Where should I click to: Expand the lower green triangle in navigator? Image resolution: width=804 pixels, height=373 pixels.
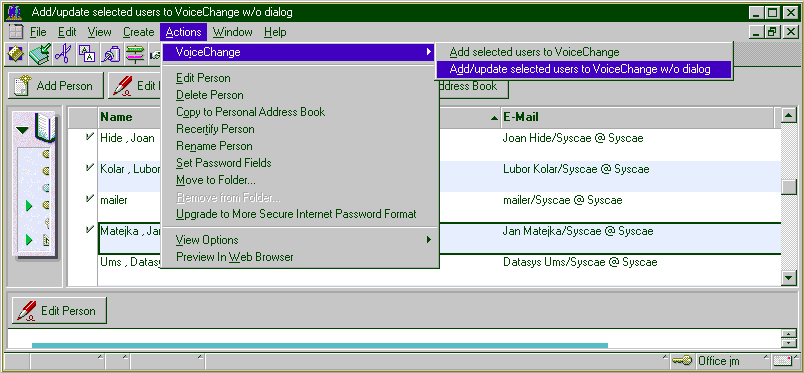[29, 240]
